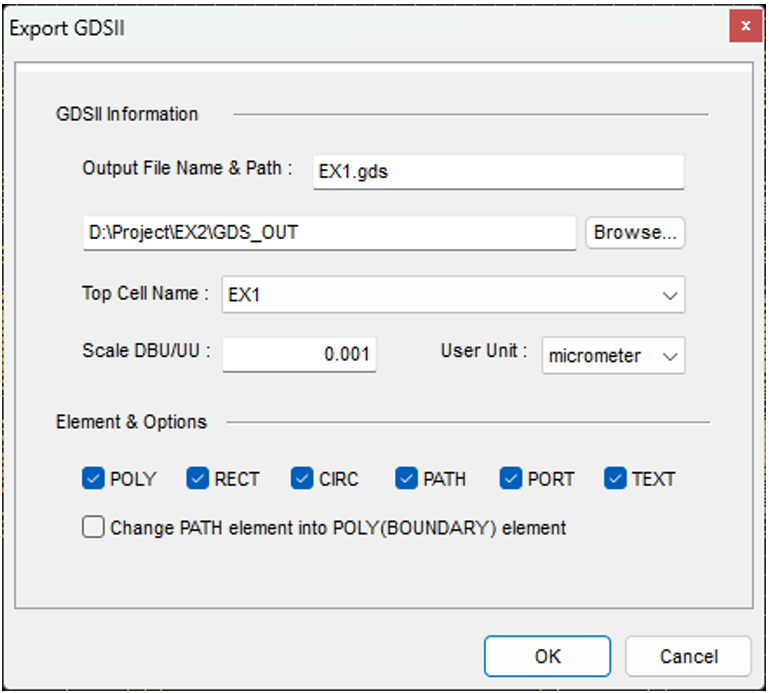
Task: Confirm export with the OK button
Action: tap(547, 656)
